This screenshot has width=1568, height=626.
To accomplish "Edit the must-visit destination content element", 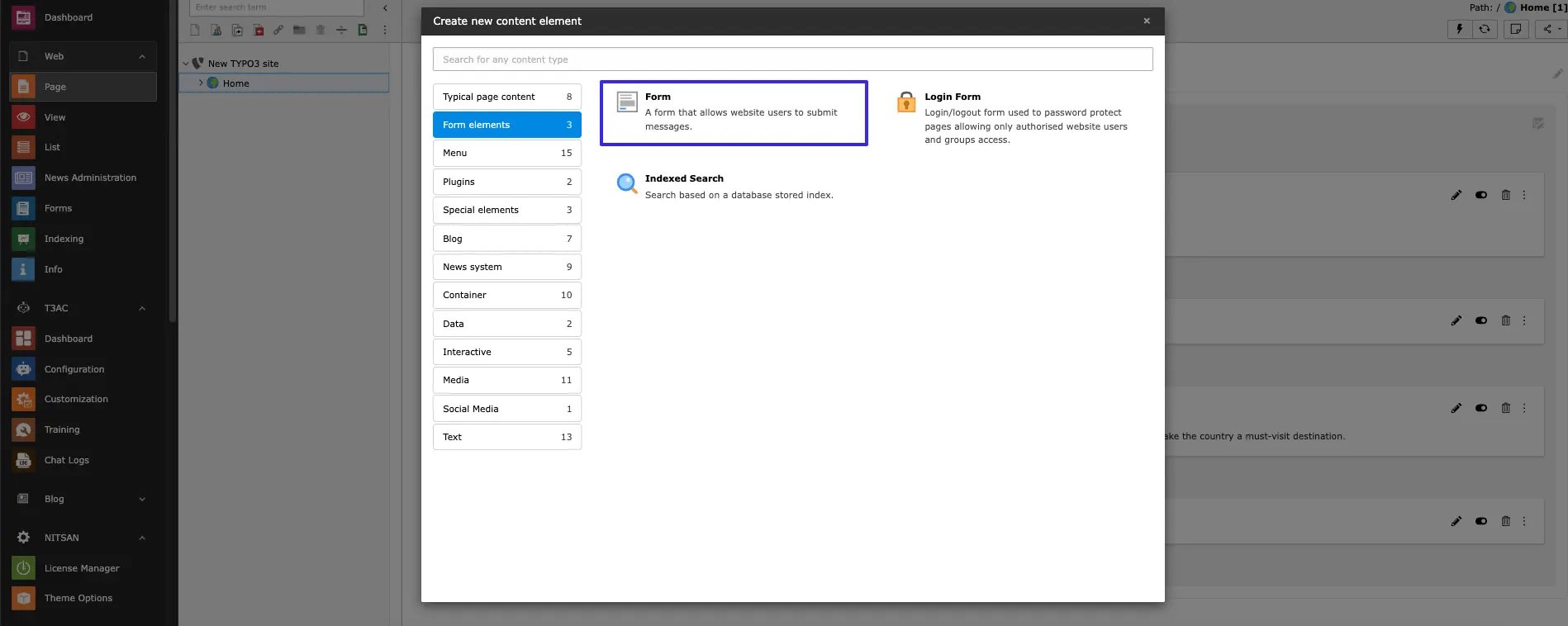I will point(1456,408).
